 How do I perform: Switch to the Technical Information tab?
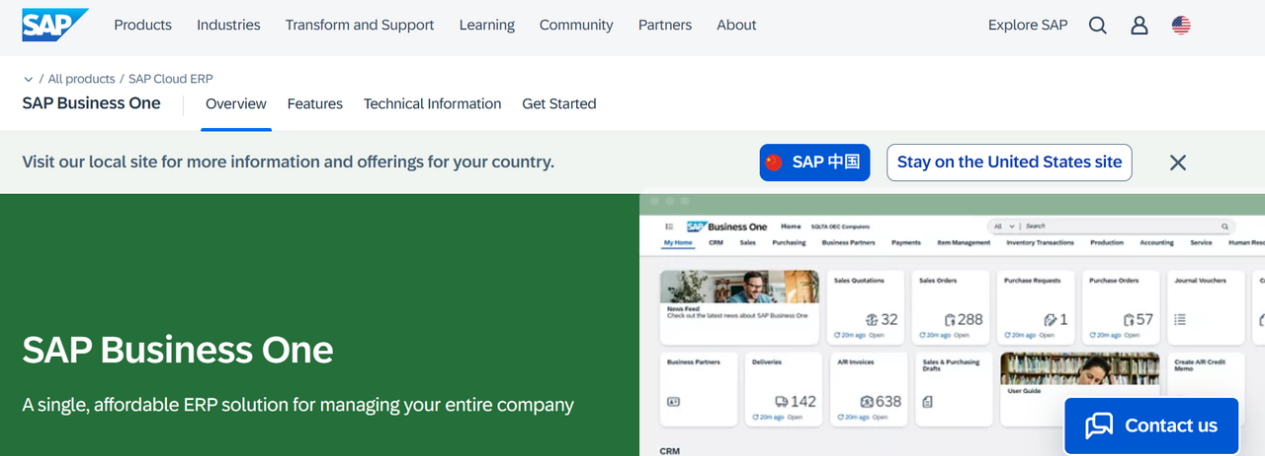click(x=432, y=104)
